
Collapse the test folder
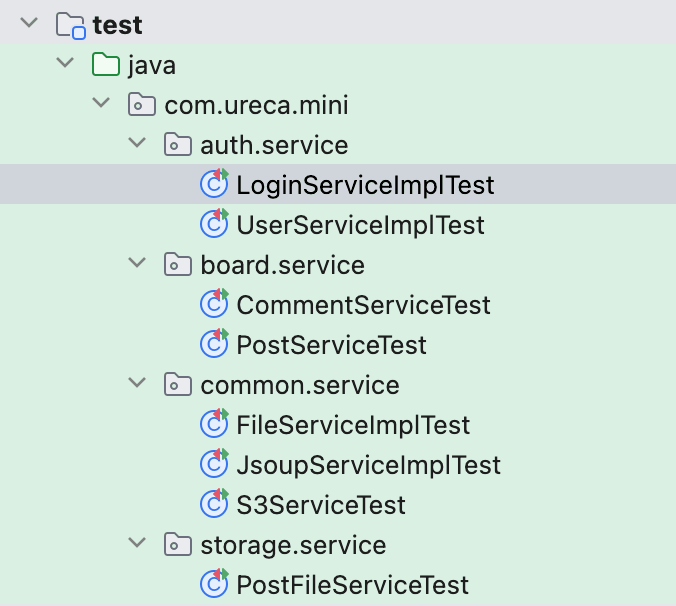[28, 24]
